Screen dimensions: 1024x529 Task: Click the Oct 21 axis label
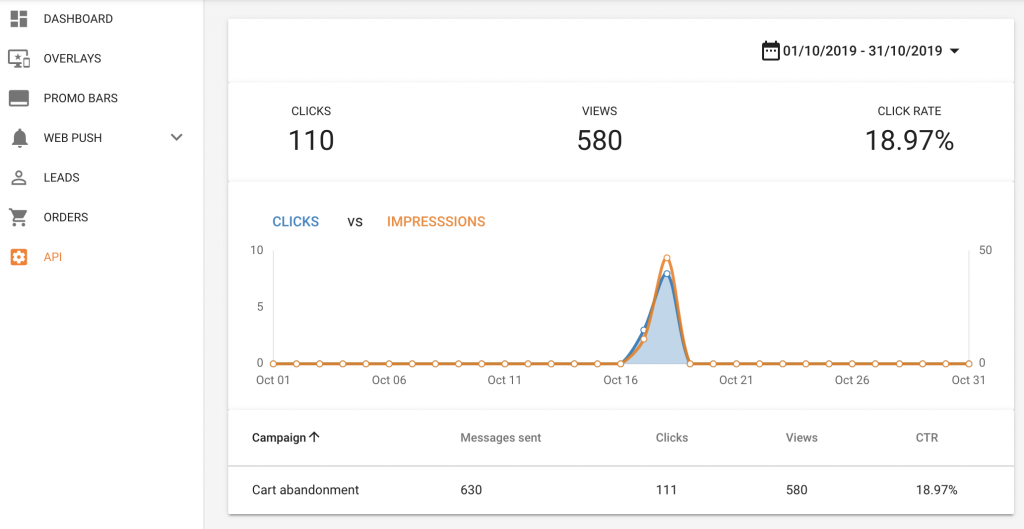click(737, 380)
